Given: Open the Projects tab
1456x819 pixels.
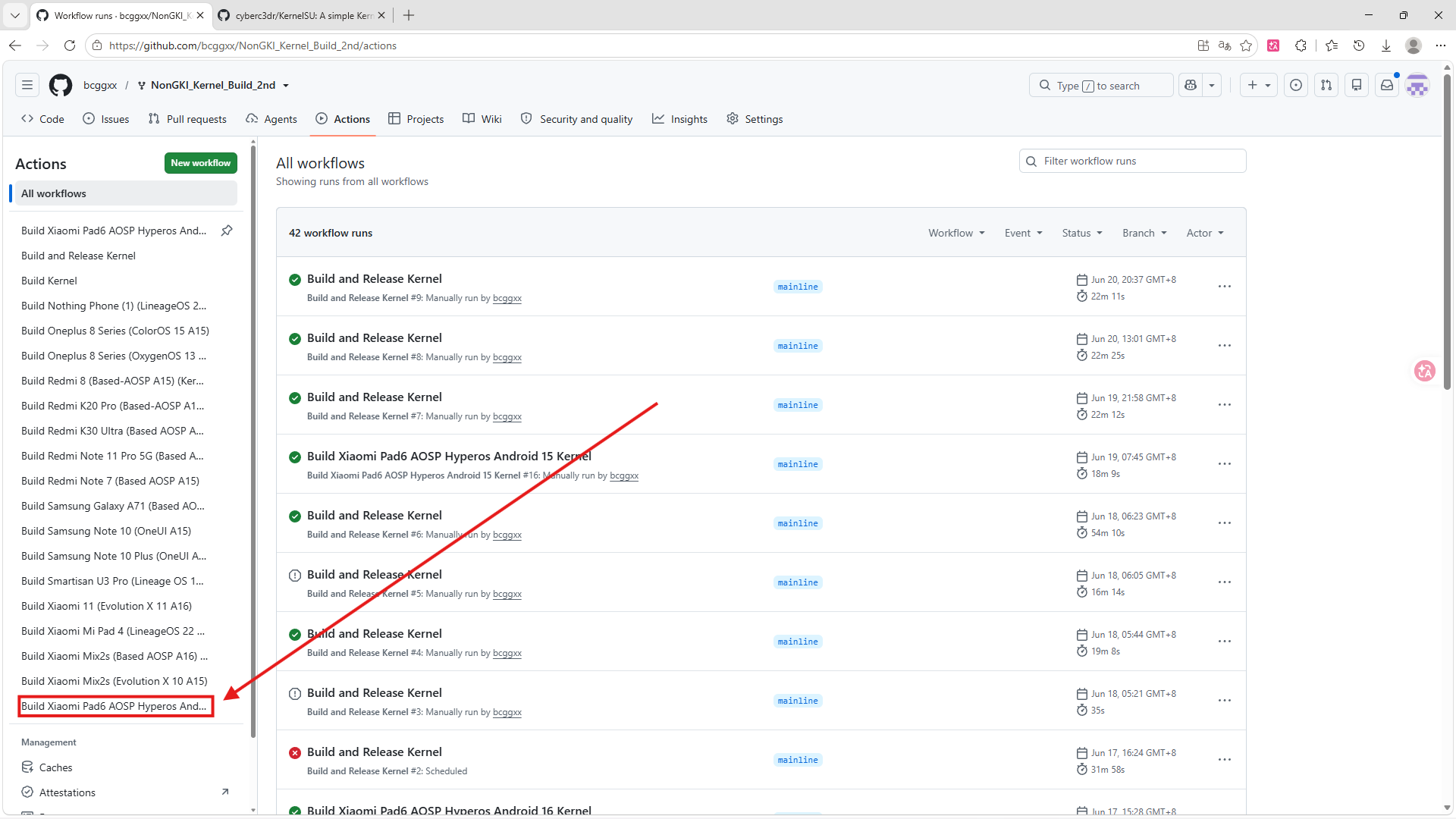Looking at the screenshot, I should click(416, 119).
